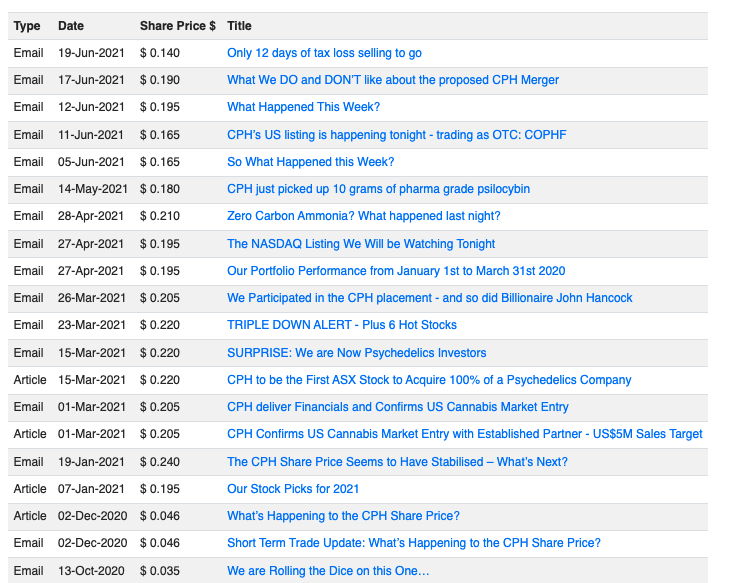
Task: Click the 'Date' column header
Action: pos(71,26)
